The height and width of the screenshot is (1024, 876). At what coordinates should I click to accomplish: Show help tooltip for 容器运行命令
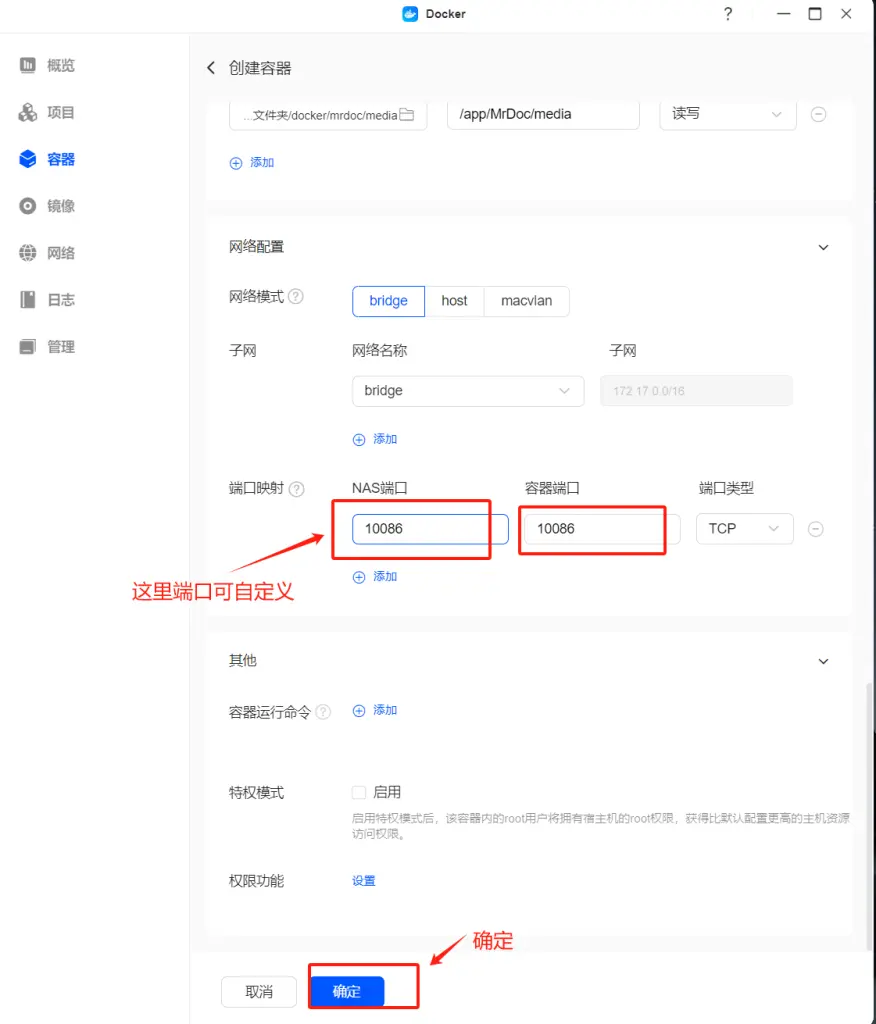[323, 712]
